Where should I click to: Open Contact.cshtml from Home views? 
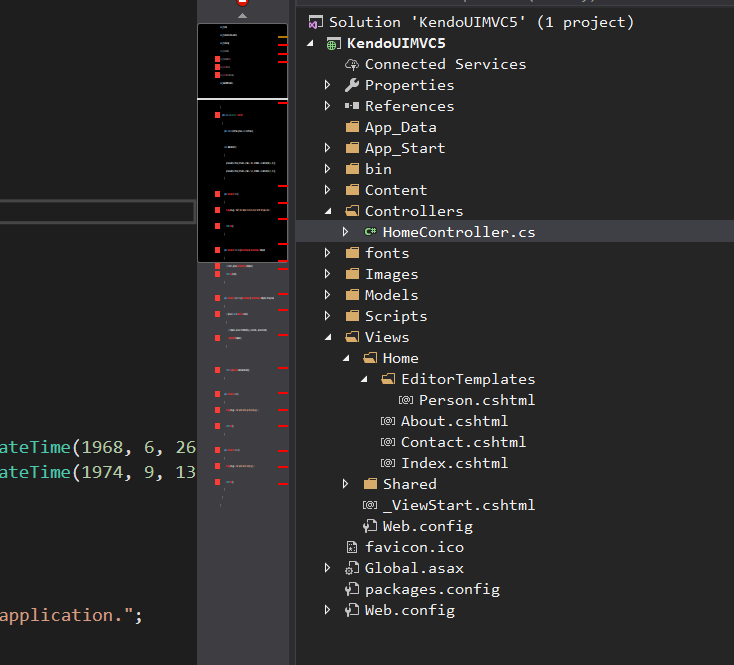click(463, 442)
